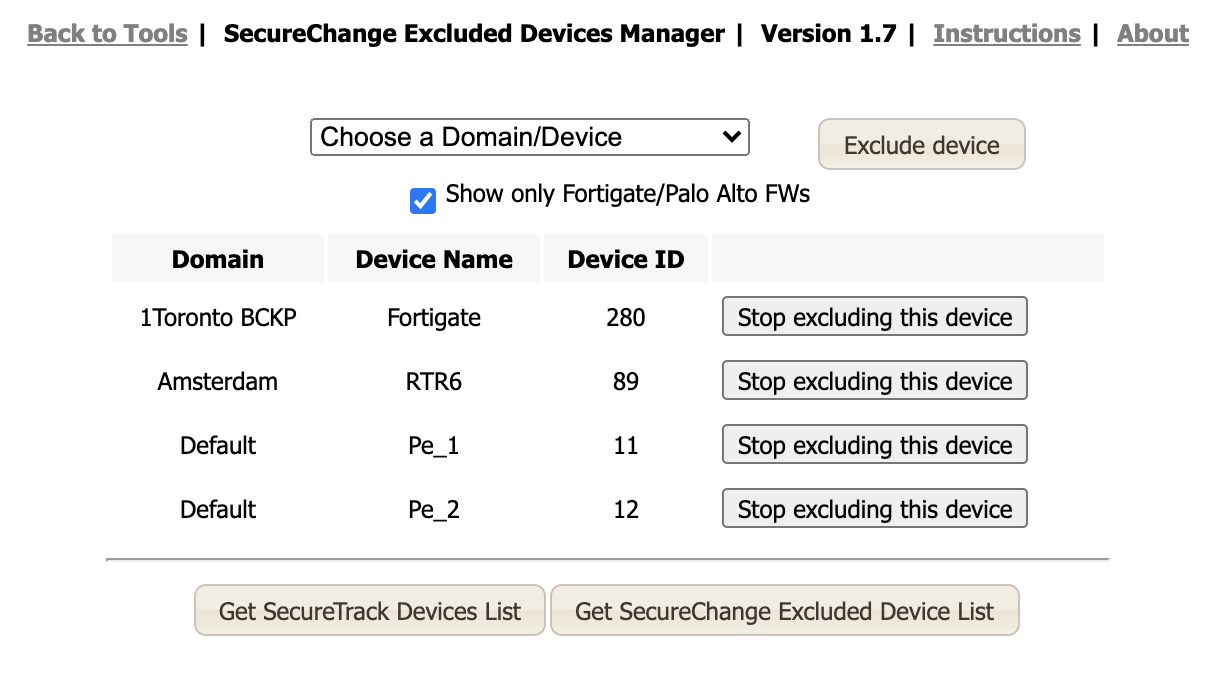Select the Device Name column header

click(434, 259)
